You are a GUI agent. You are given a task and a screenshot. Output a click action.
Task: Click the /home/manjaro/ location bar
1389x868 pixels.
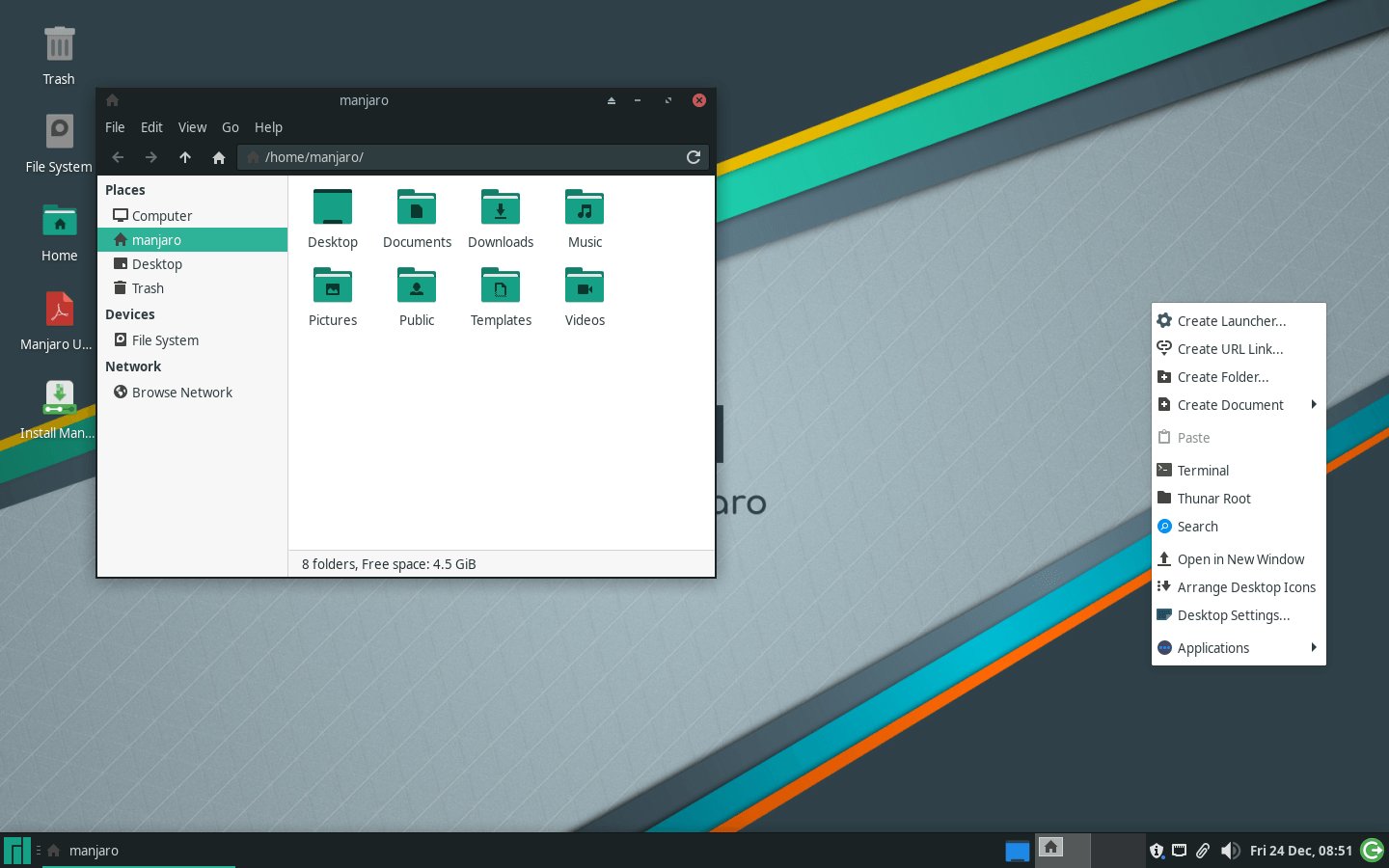click(x=473, y=157)
